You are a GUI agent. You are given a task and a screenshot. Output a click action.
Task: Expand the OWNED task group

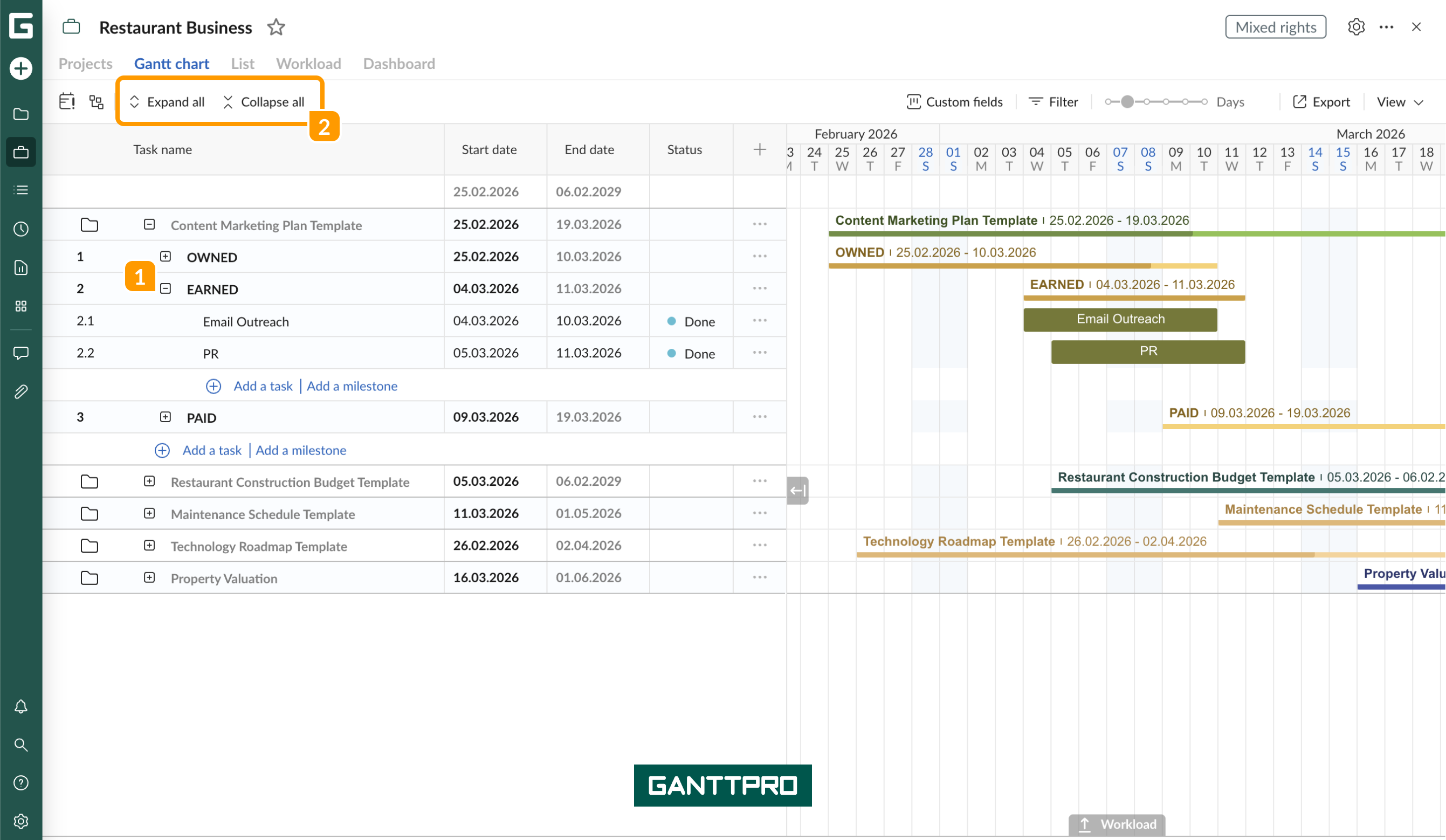[166, 257]
